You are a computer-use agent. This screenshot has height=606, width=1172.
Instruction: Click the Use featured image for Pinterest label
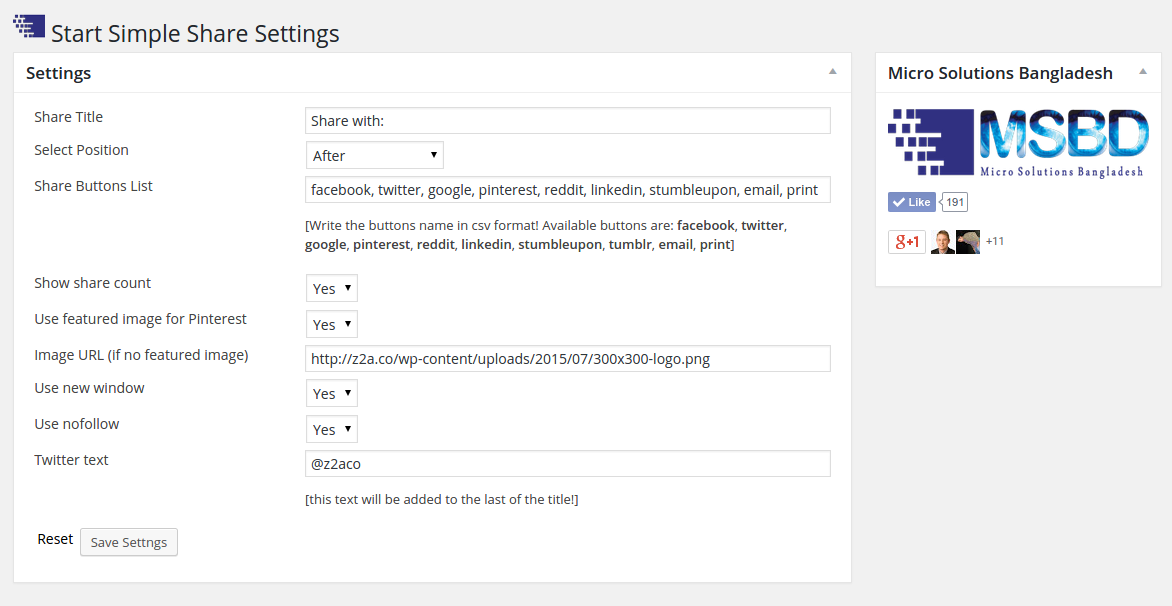(x=141, y=318)
